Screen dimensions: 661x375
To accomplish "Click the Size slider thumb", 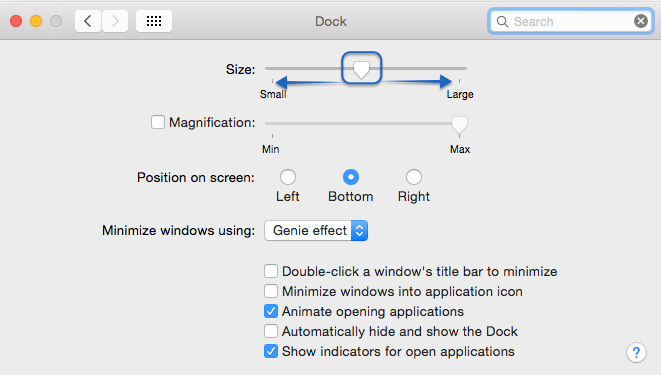I will pyautogui.click(x=361, y=69).
